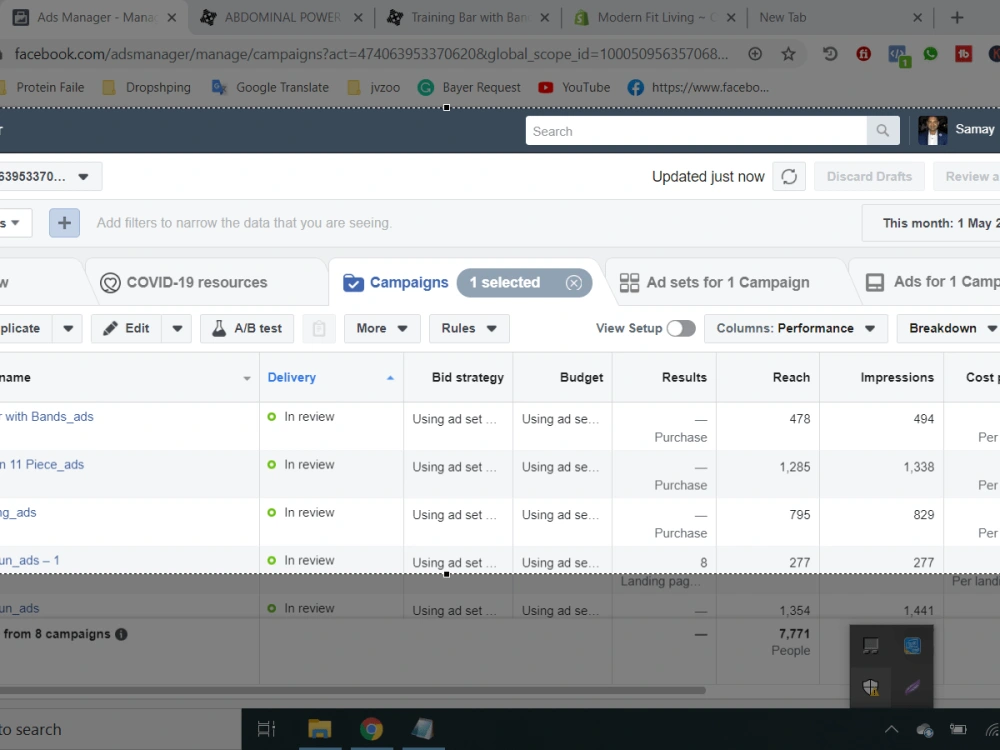
Task: Click the blue monitor tray icon
Action: click(913, 645)
